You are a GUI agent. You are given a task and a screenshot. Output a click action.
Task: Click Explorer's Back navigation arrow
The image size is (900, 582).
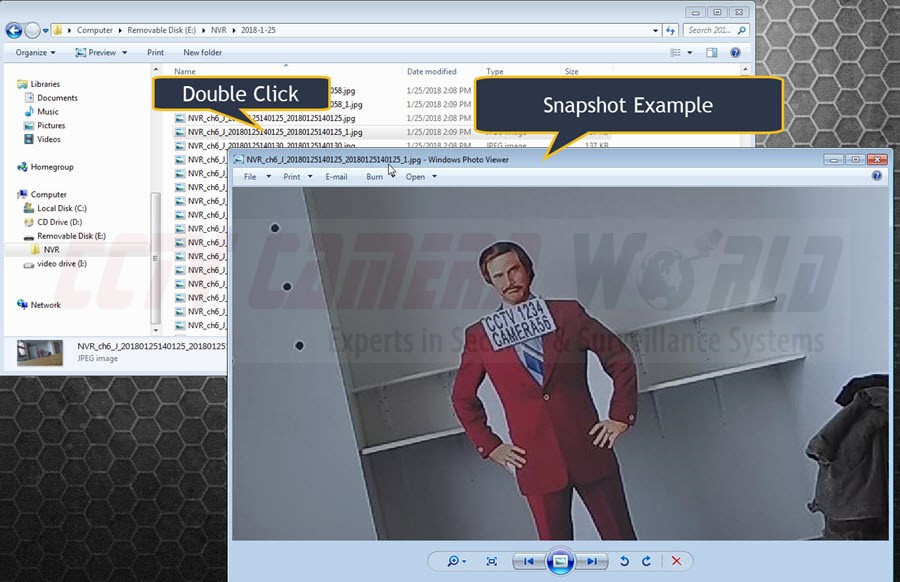14,30
